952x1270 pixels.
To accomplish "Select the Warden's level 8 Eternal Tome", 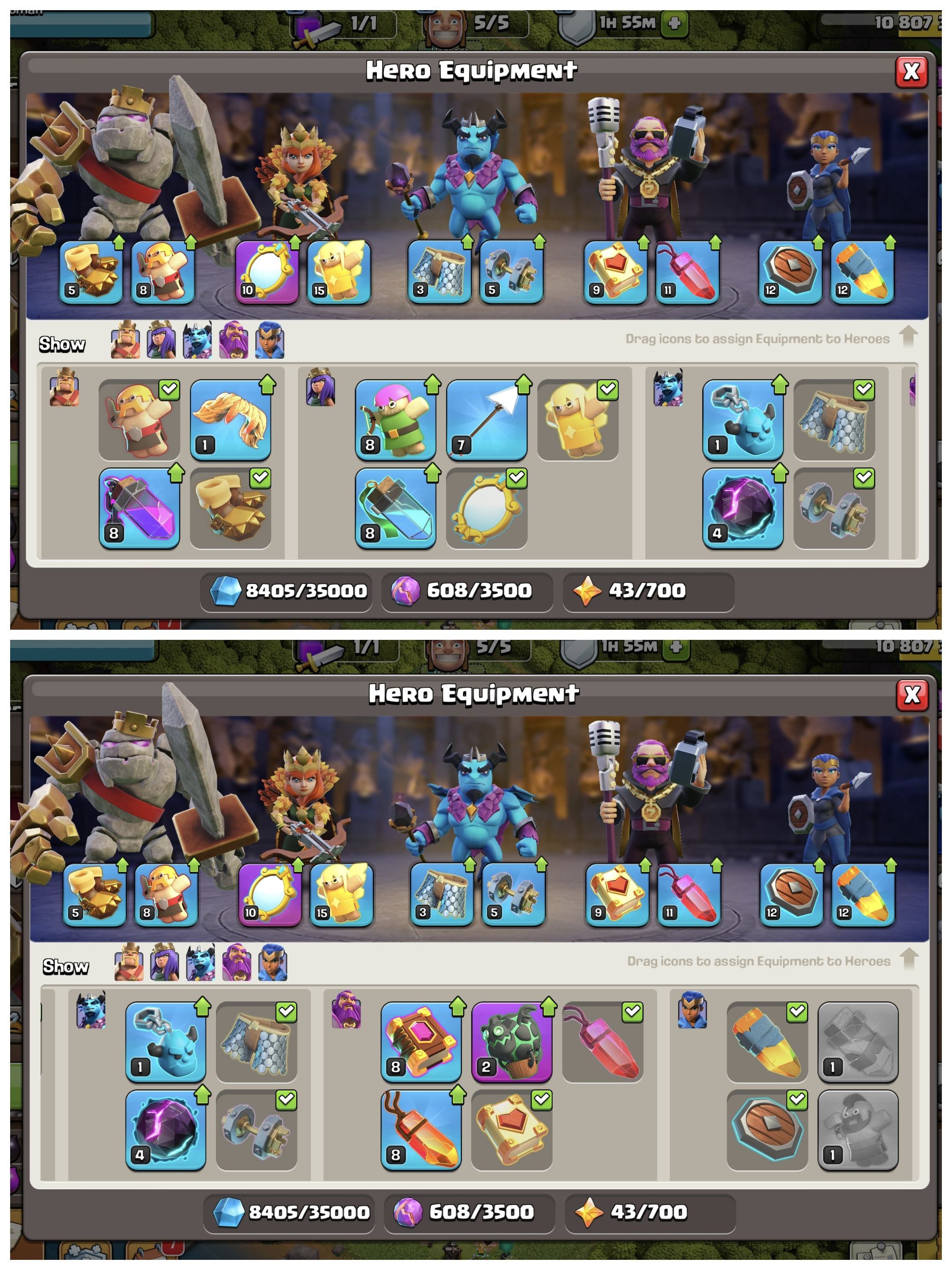I will coord(420,1042).
